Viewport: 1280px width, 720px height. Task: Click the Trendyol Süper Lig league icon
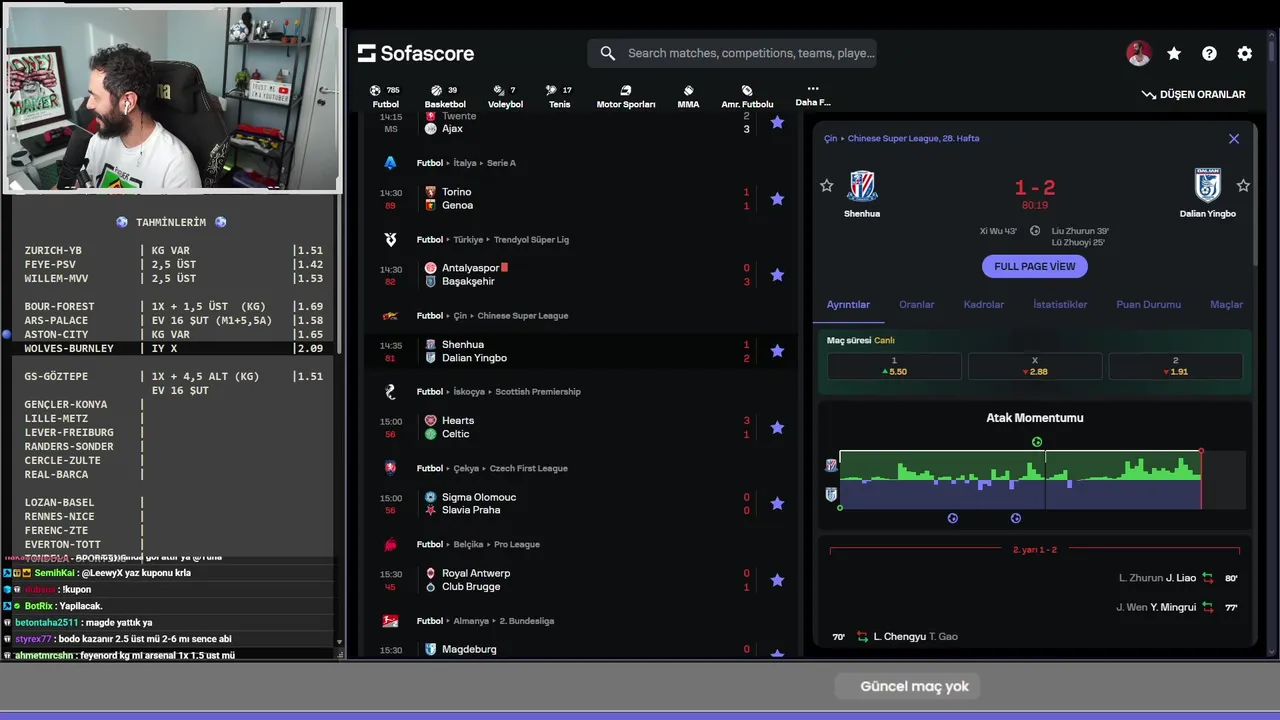(390, 240)
